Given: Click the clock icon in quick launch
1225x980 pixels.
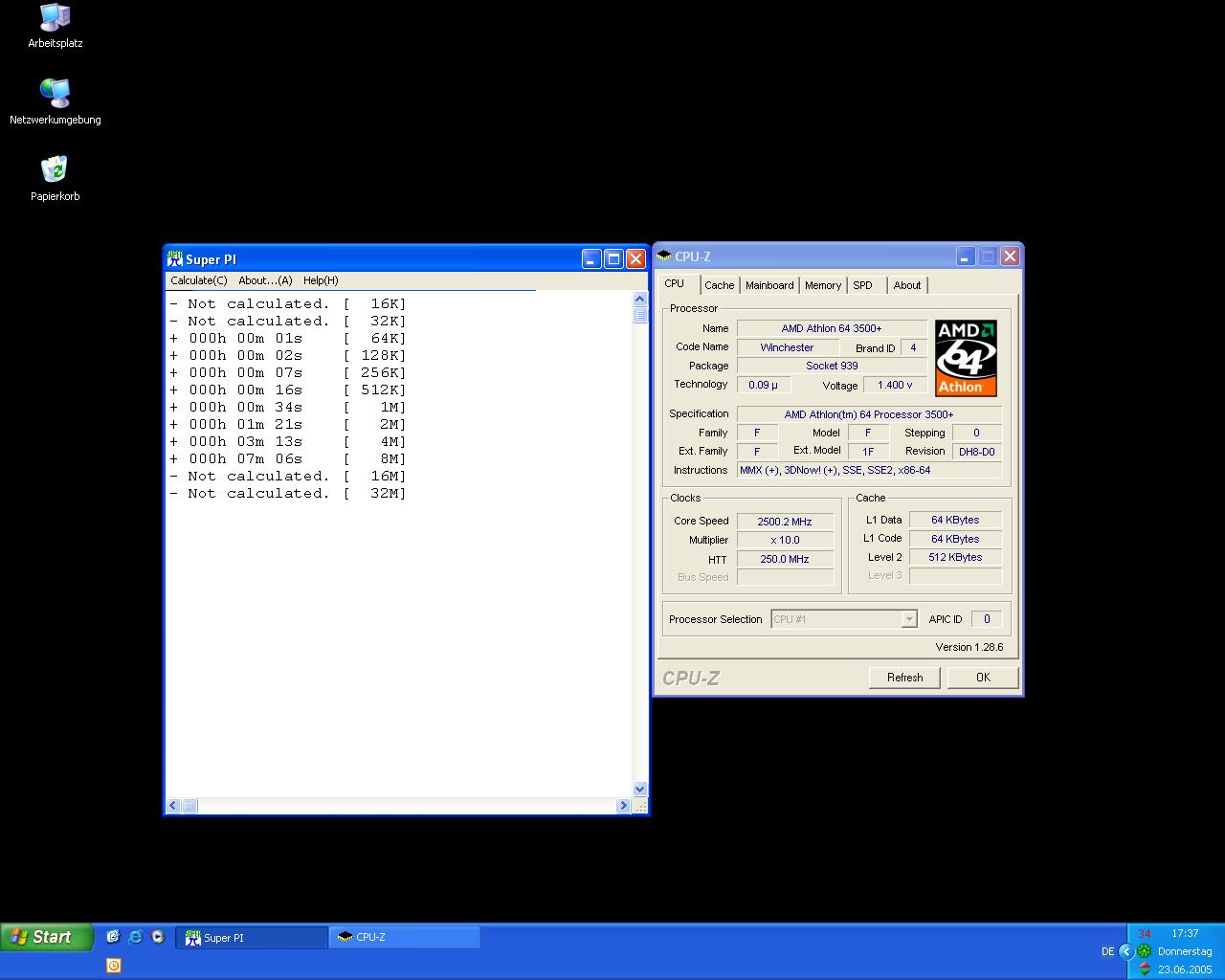Looking at the screenshot, I should pos(113,965).
